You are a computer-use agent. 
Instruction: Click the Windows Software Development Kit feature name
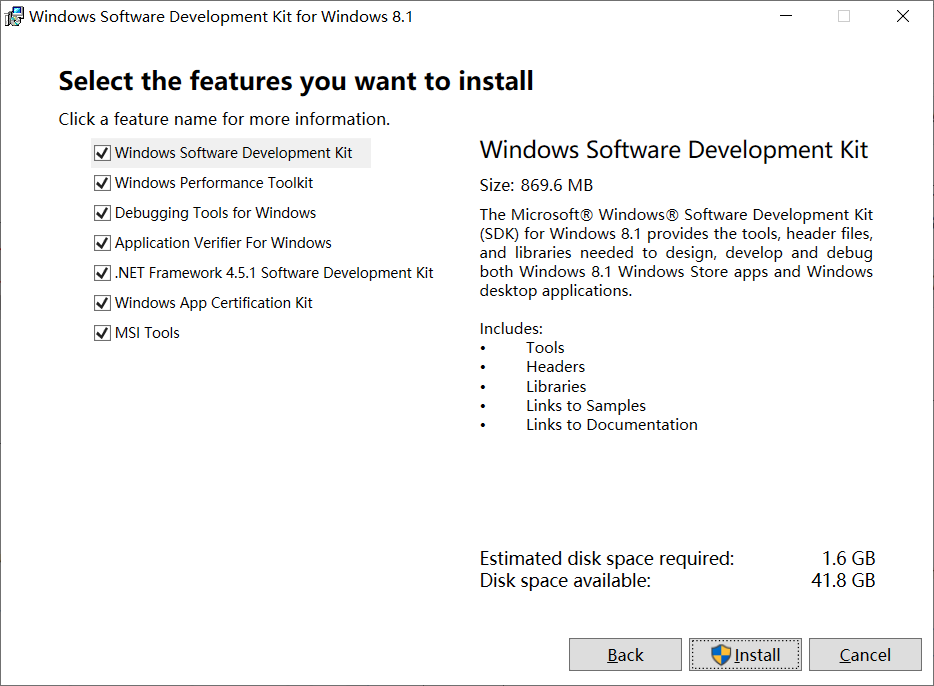pos(234,153)
